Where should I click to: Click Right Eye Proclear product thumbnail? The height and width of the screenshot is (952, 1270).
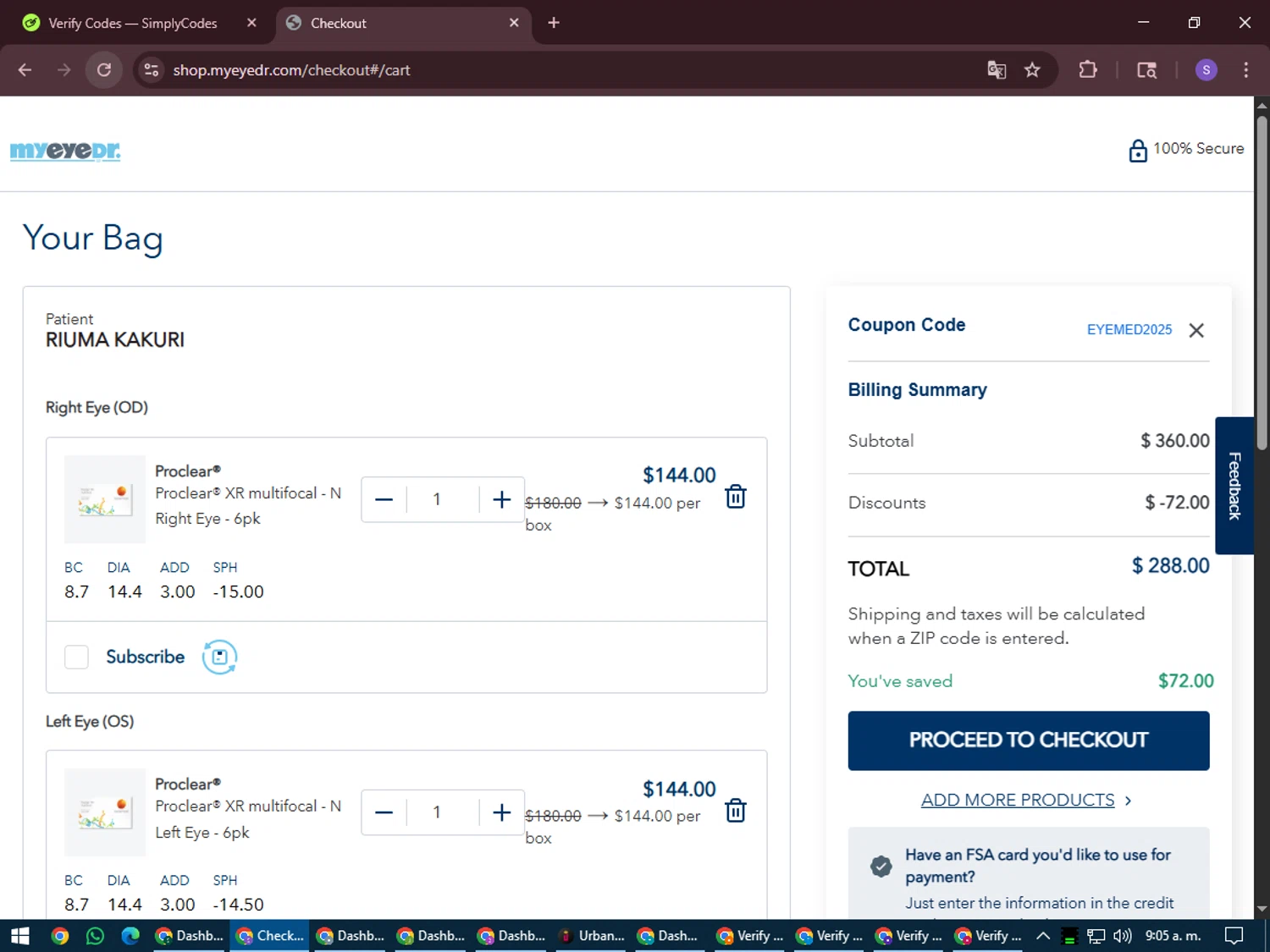pyautogui.click(x=105, y=499)
